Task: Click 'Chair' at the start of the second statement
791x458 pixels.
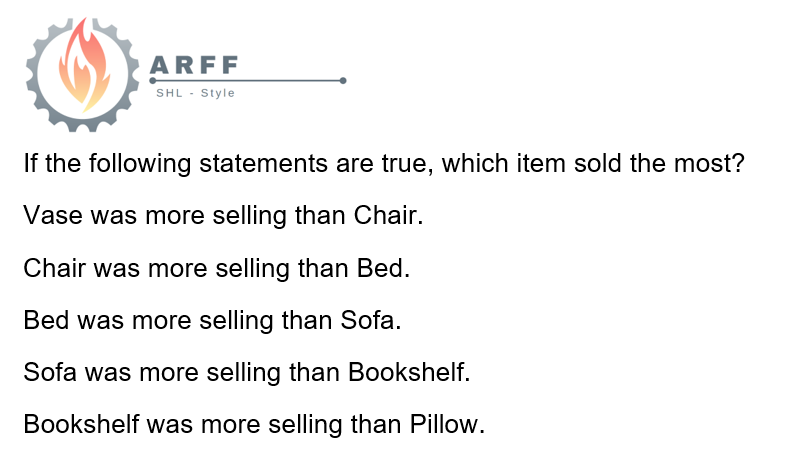Action: pyautogui.click(x=54, y=268)
